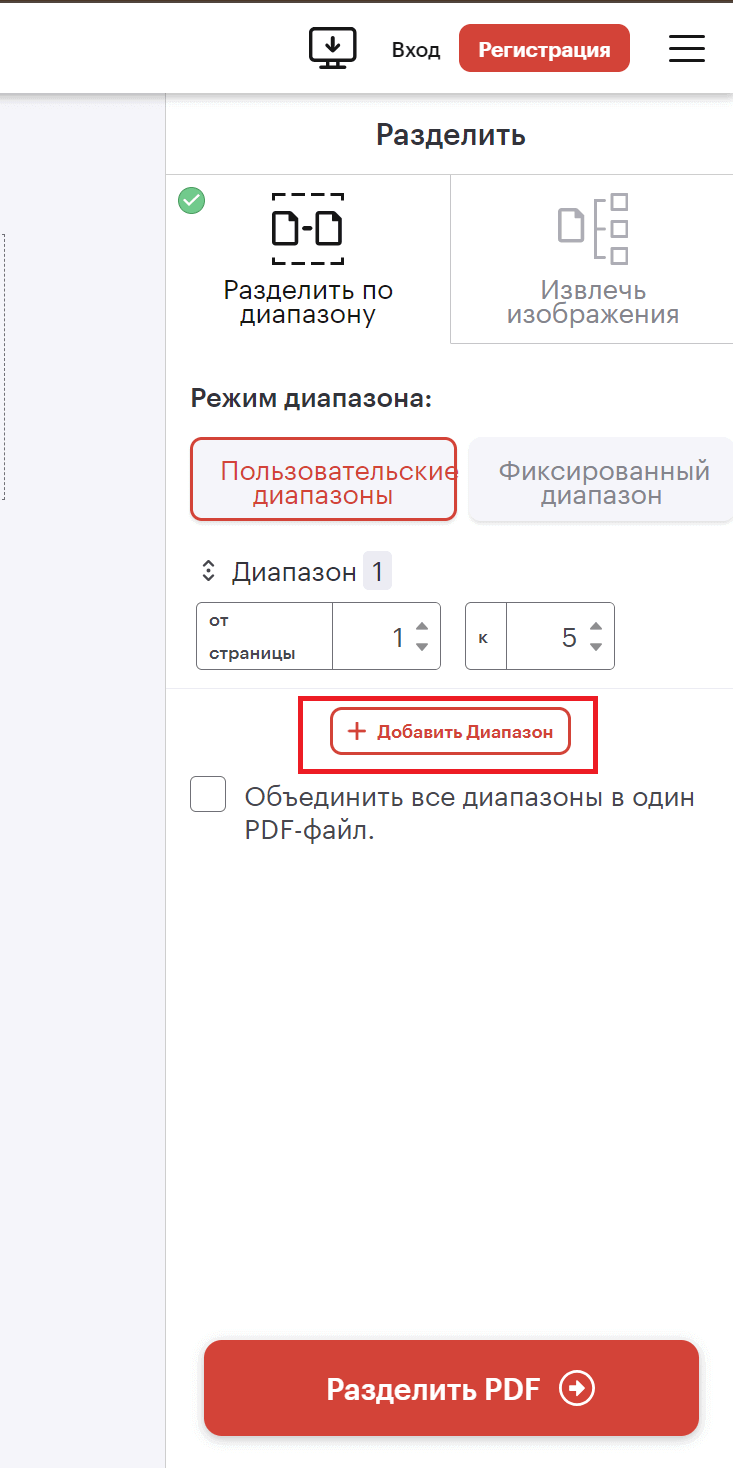
Task: Click the Добавить Диапазон button
Action: pos(448,731)
